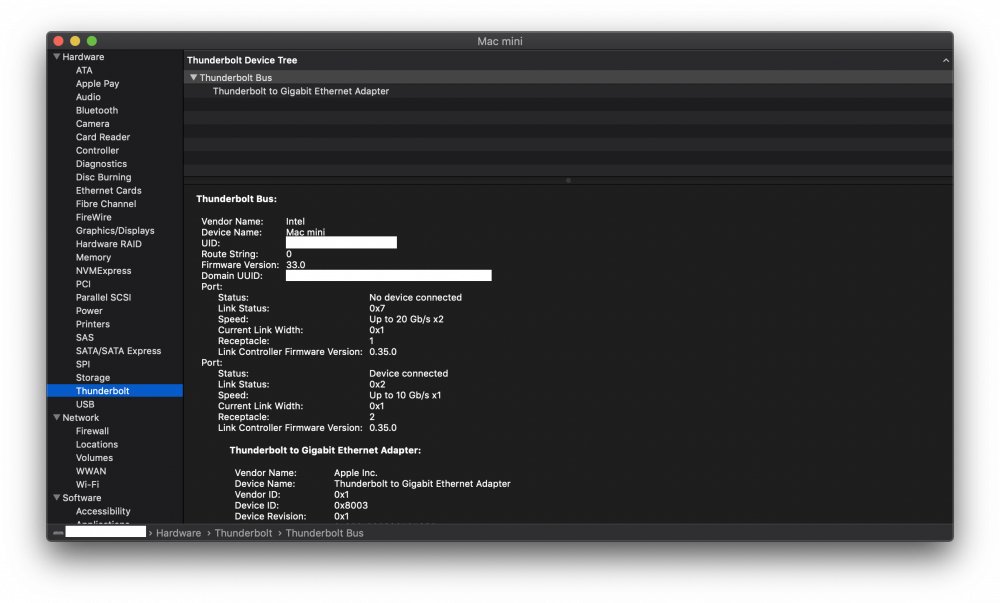
Task: Show the Camera information
Action: click(x=92, y=124)
